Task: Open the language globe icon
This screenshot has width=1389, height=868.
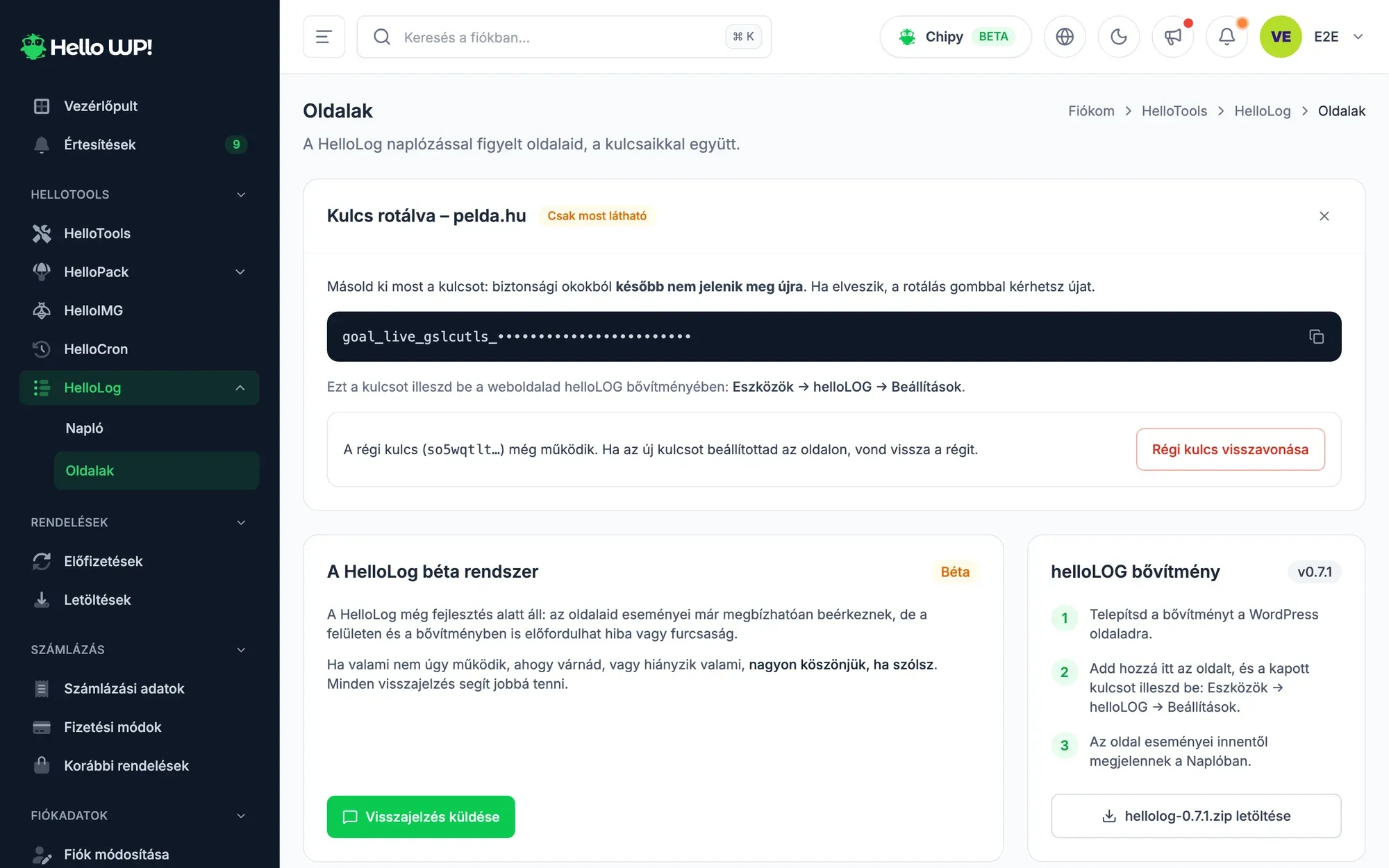Action: point(1065,37)
